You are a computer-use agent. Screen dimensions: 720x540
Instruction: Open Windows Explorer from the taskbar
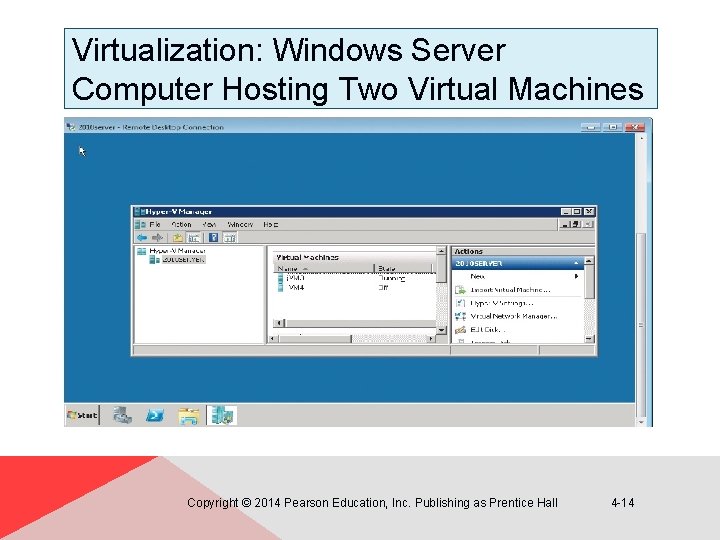tap(189, 416)
